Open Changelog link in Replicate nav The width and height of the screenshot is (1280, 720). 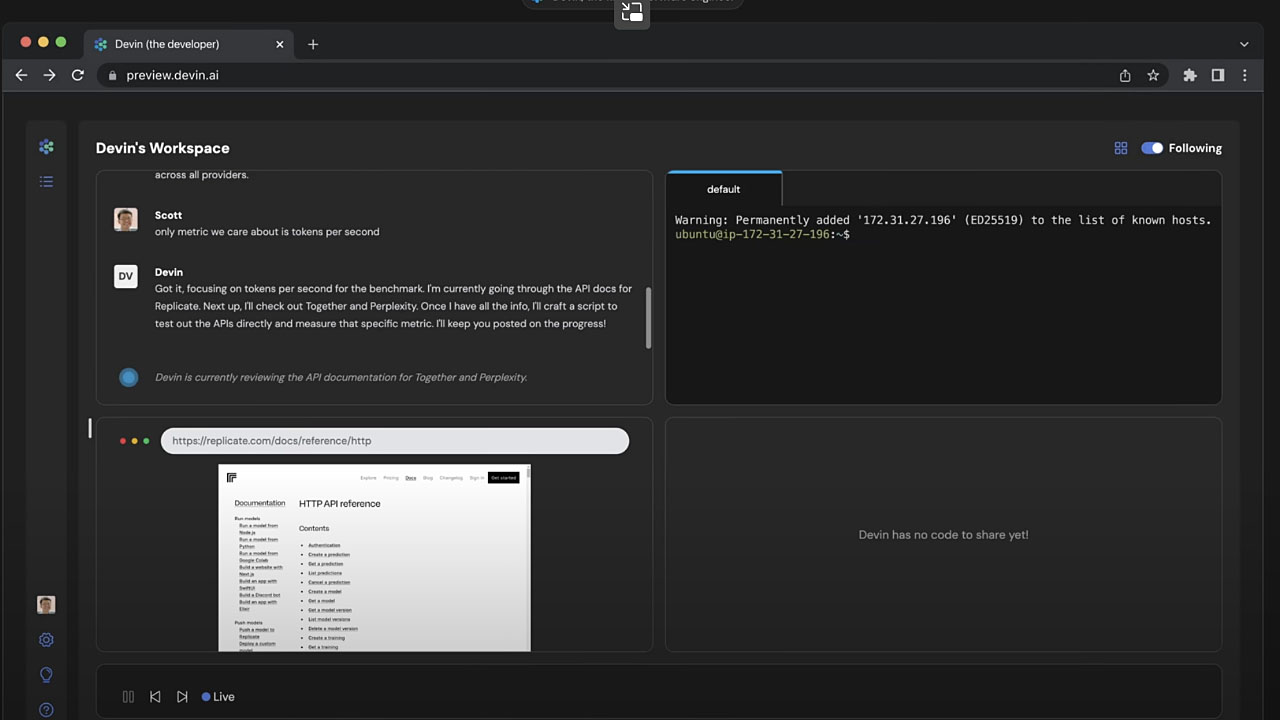point(451,478)
